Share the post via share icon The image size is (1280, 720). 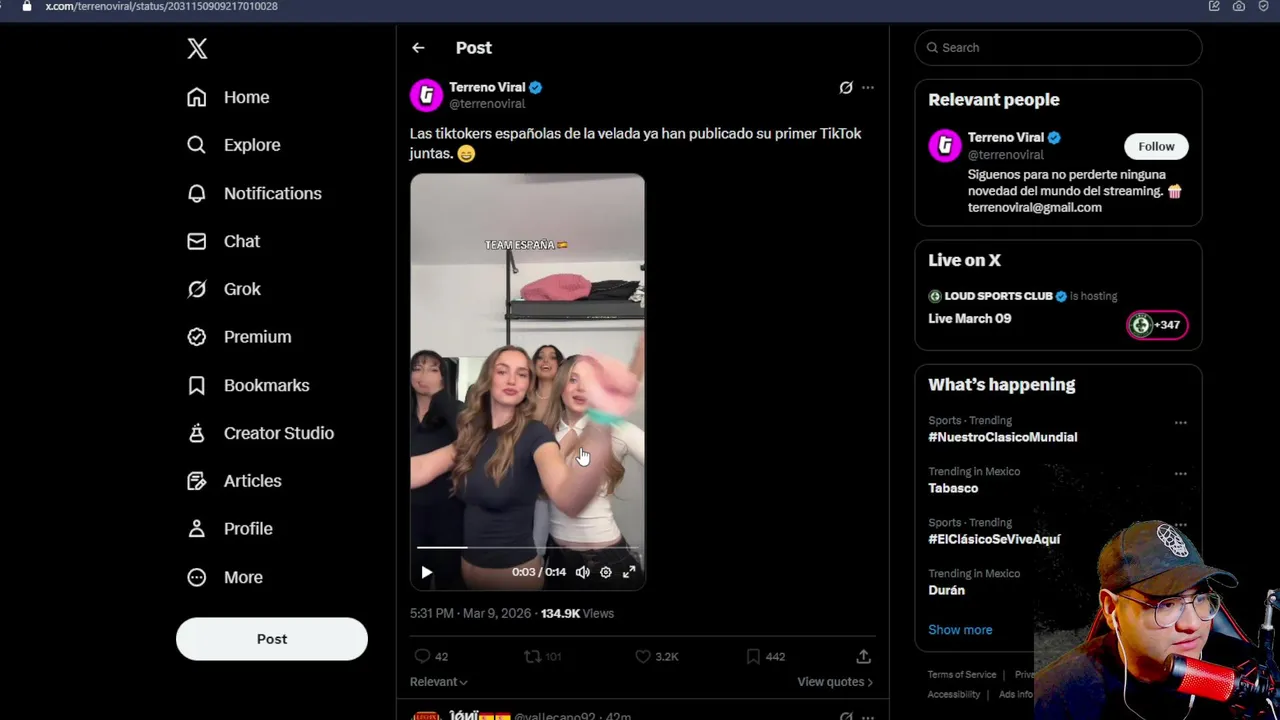[x=863, y=656]
